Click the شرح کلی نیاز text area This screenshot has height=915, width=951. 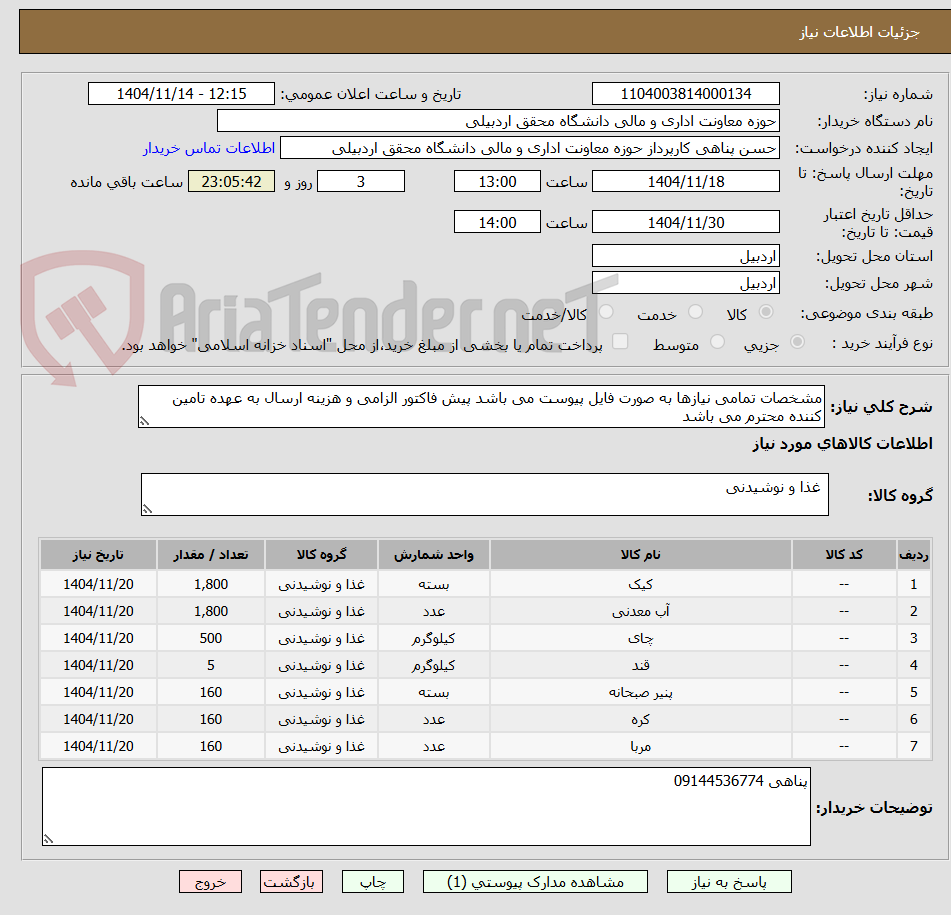(481, 407)
